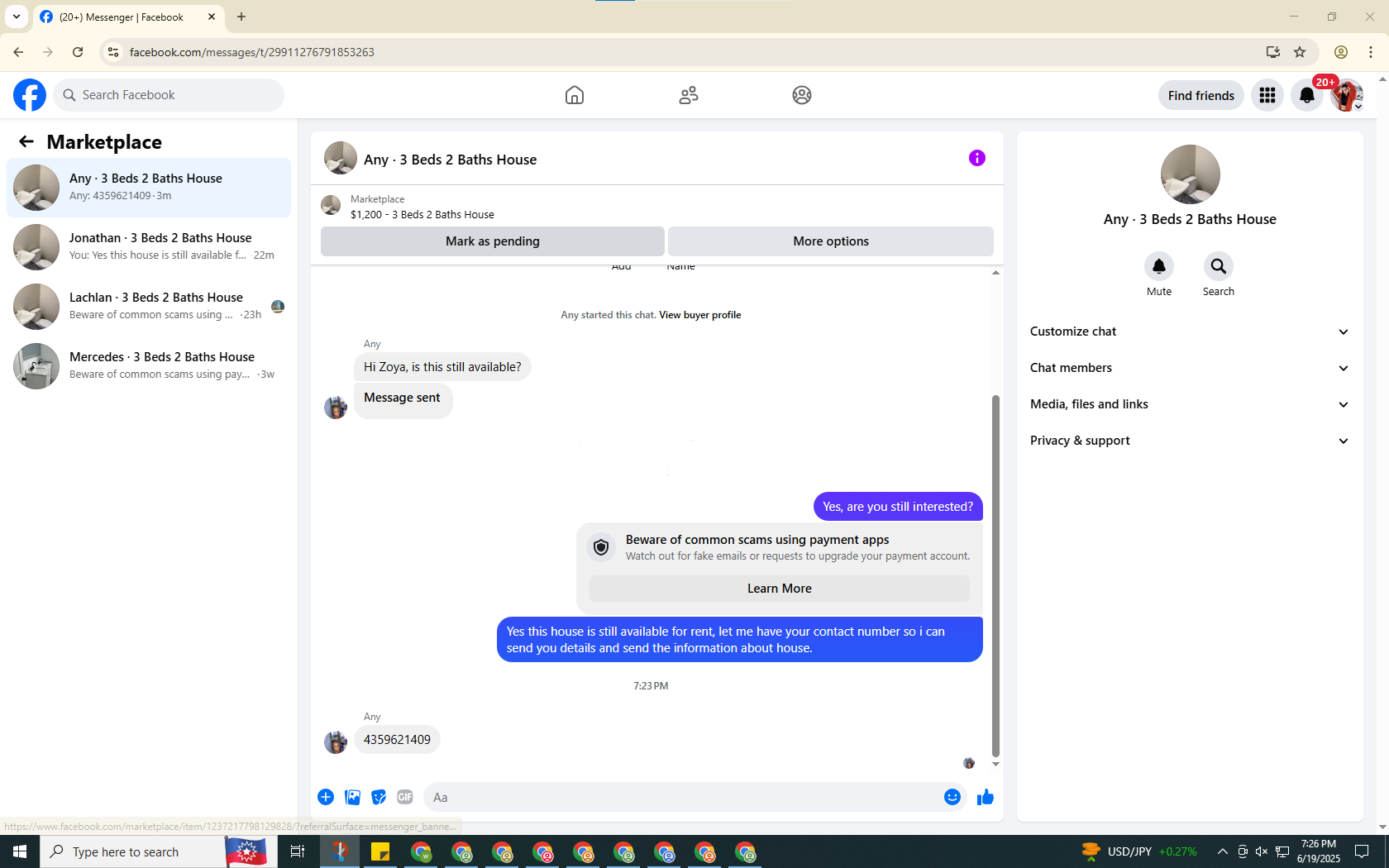Open the Windows notification center
Screen dimensions: 1389x868
pos(1362,851)
